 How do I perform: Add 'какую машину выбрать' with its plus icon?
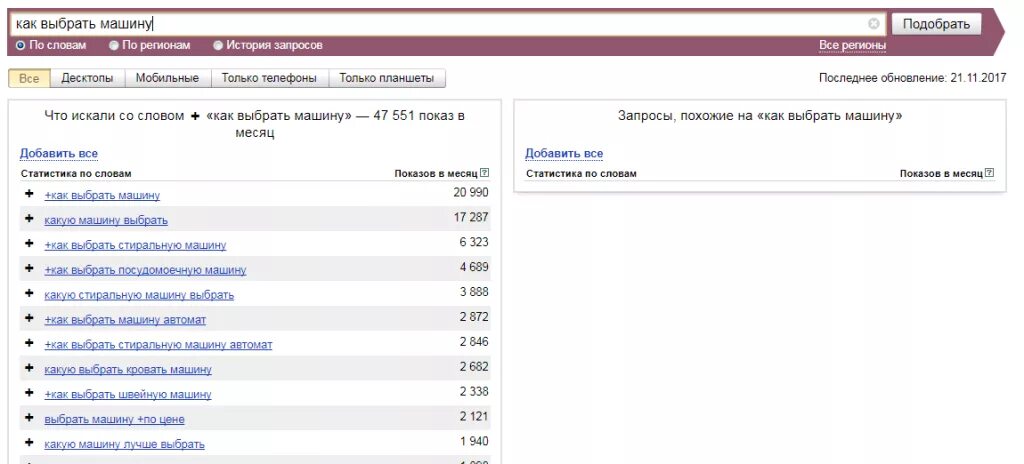pos(29,219)
